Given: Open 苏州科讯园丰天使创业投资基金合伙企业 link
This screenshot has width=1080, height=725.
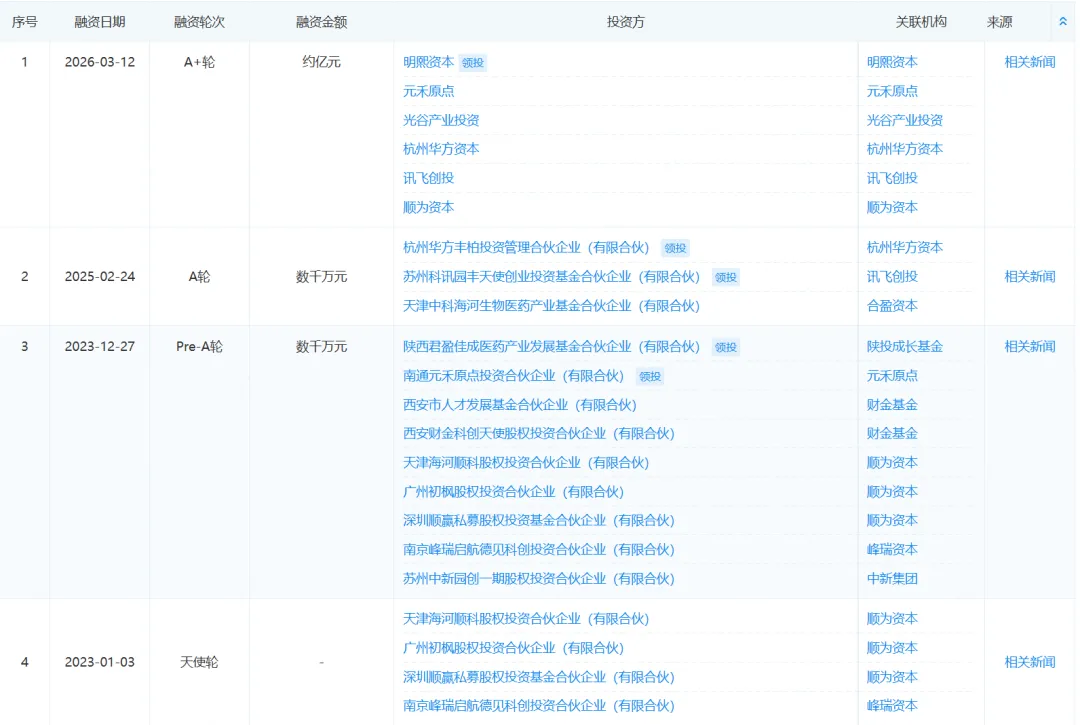Looking at the screenshot, I should tap(551, 277).
